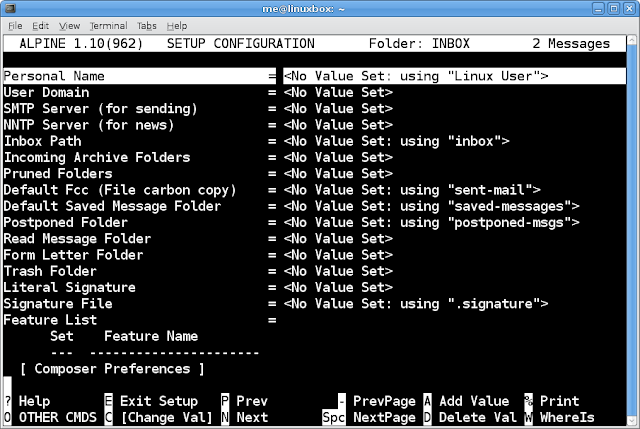Click the ALPINE 1.10(962) version text
640x429 pixels.
[x=81, y=44]
